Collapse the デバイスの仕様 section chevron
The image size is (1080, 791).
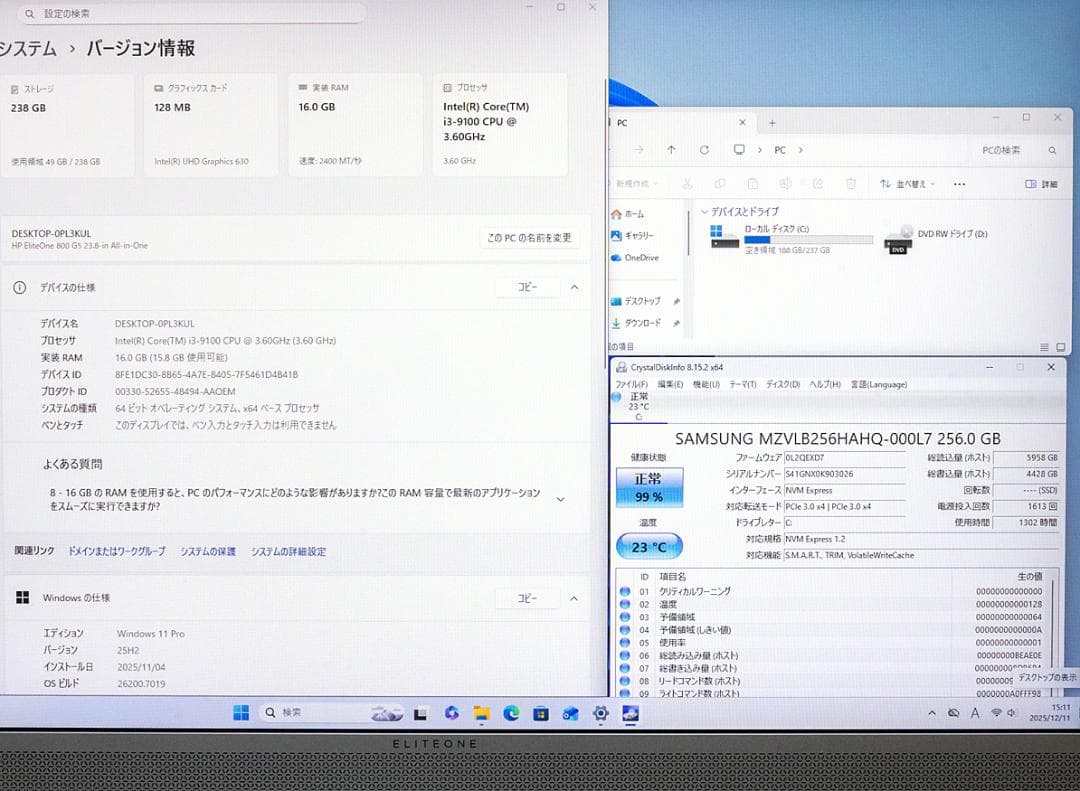click(x=573, y=287)
